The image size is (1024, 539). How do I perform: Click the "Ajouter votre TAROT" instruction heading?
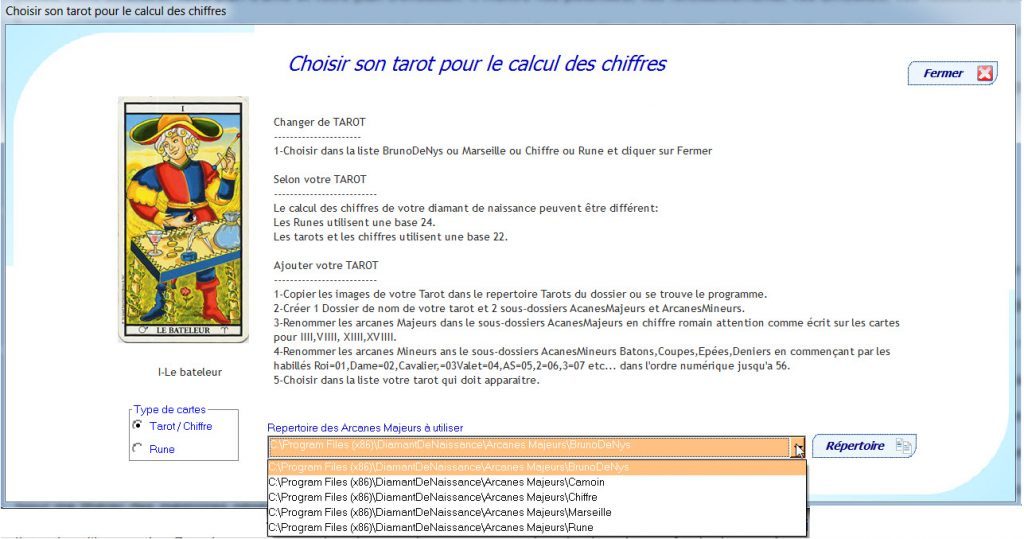326,265
